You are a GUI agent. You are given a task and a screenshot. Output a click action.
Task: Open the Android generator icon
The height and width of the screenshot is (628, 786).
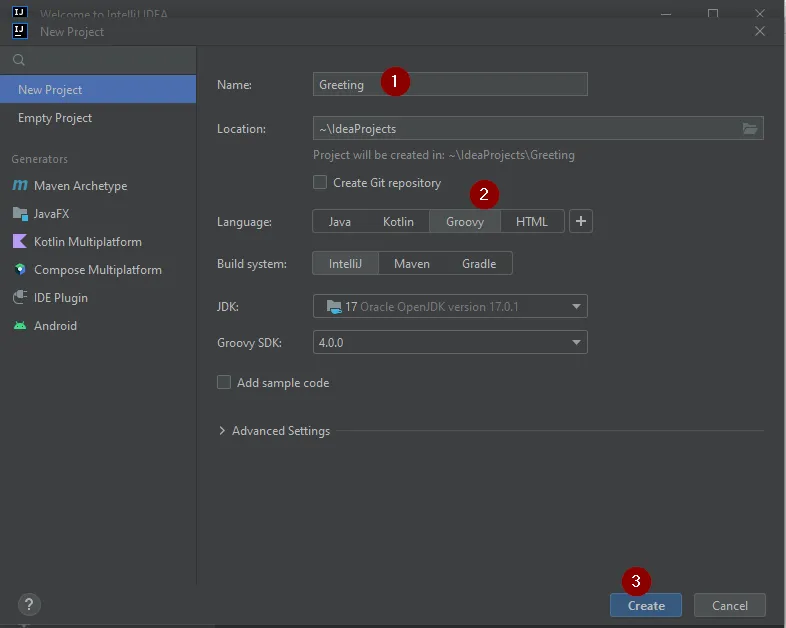[x=20, y=326]
